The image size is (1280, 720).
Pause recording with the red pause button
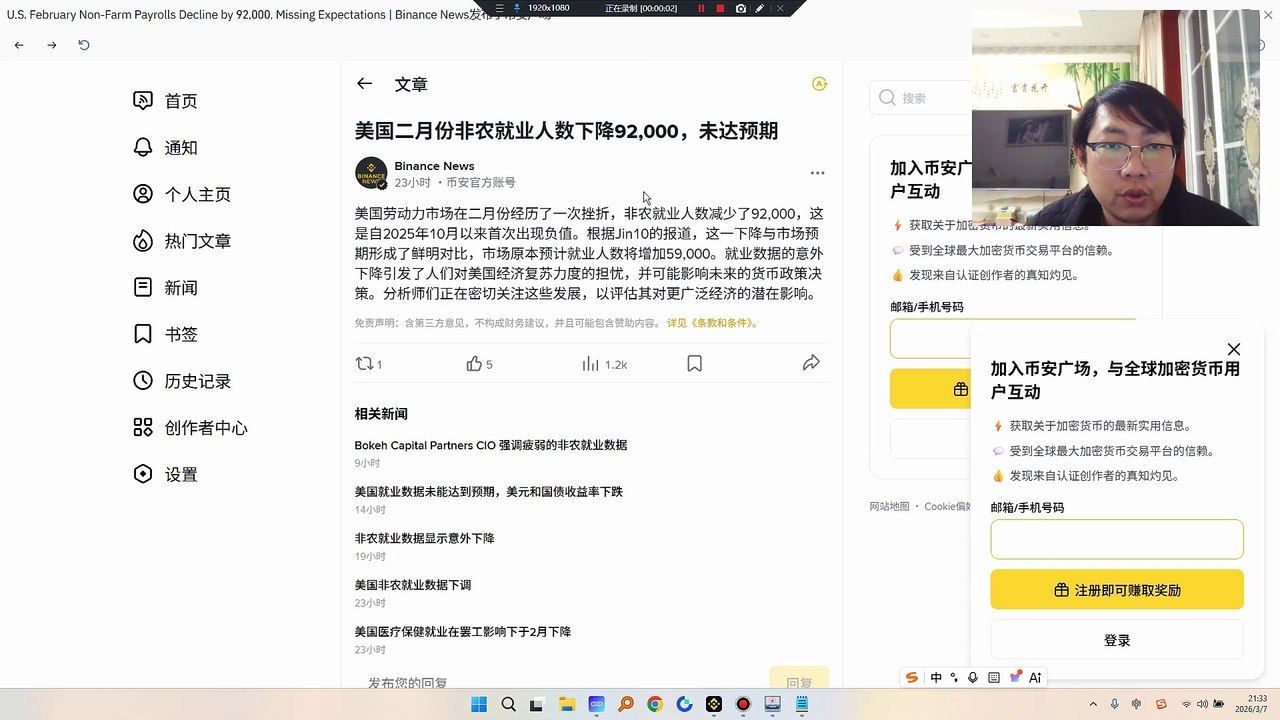tap(700, 8)
